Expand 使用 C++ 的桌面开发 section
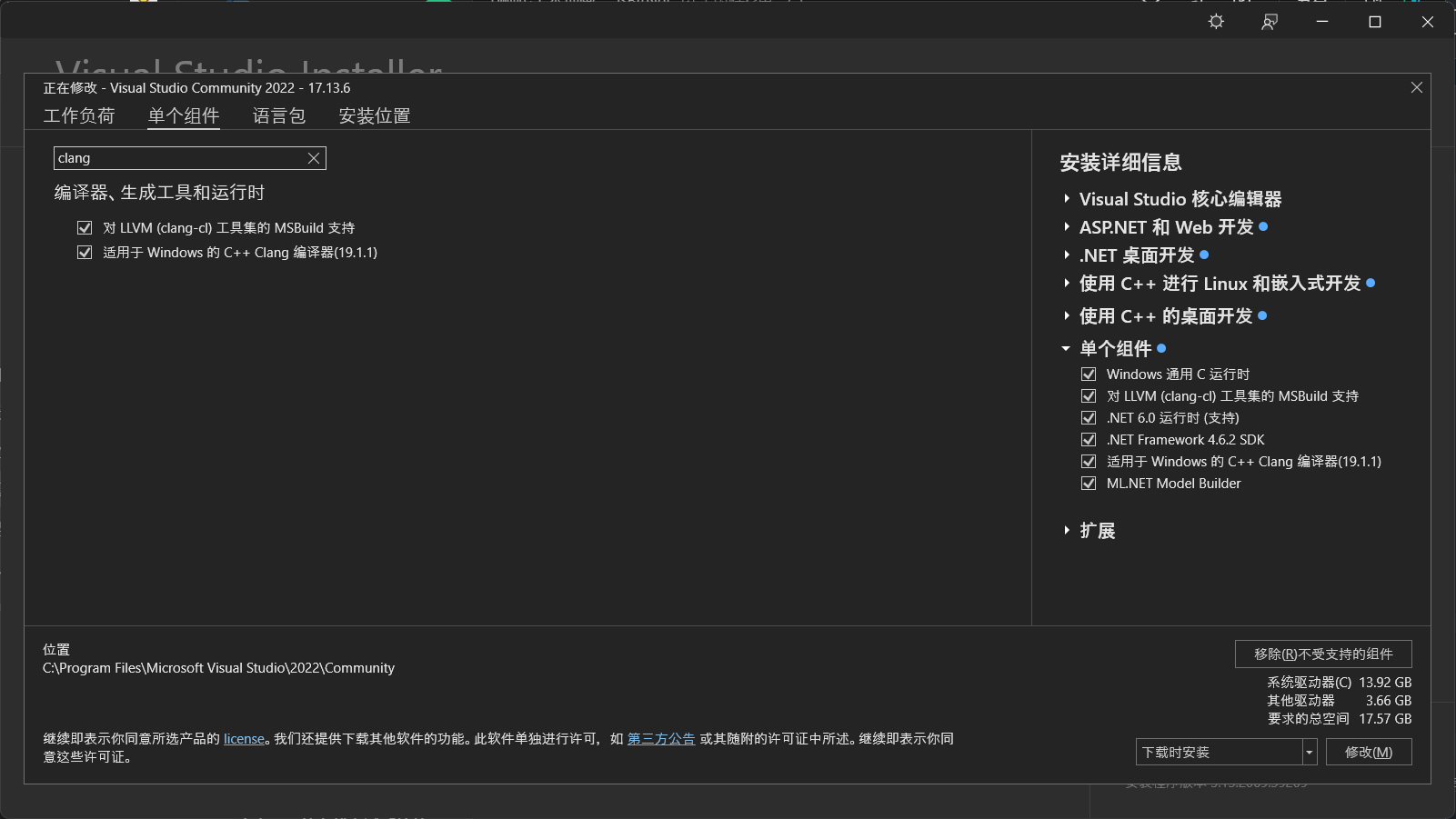1456x819 pixels. click(x=1067, y=316)
